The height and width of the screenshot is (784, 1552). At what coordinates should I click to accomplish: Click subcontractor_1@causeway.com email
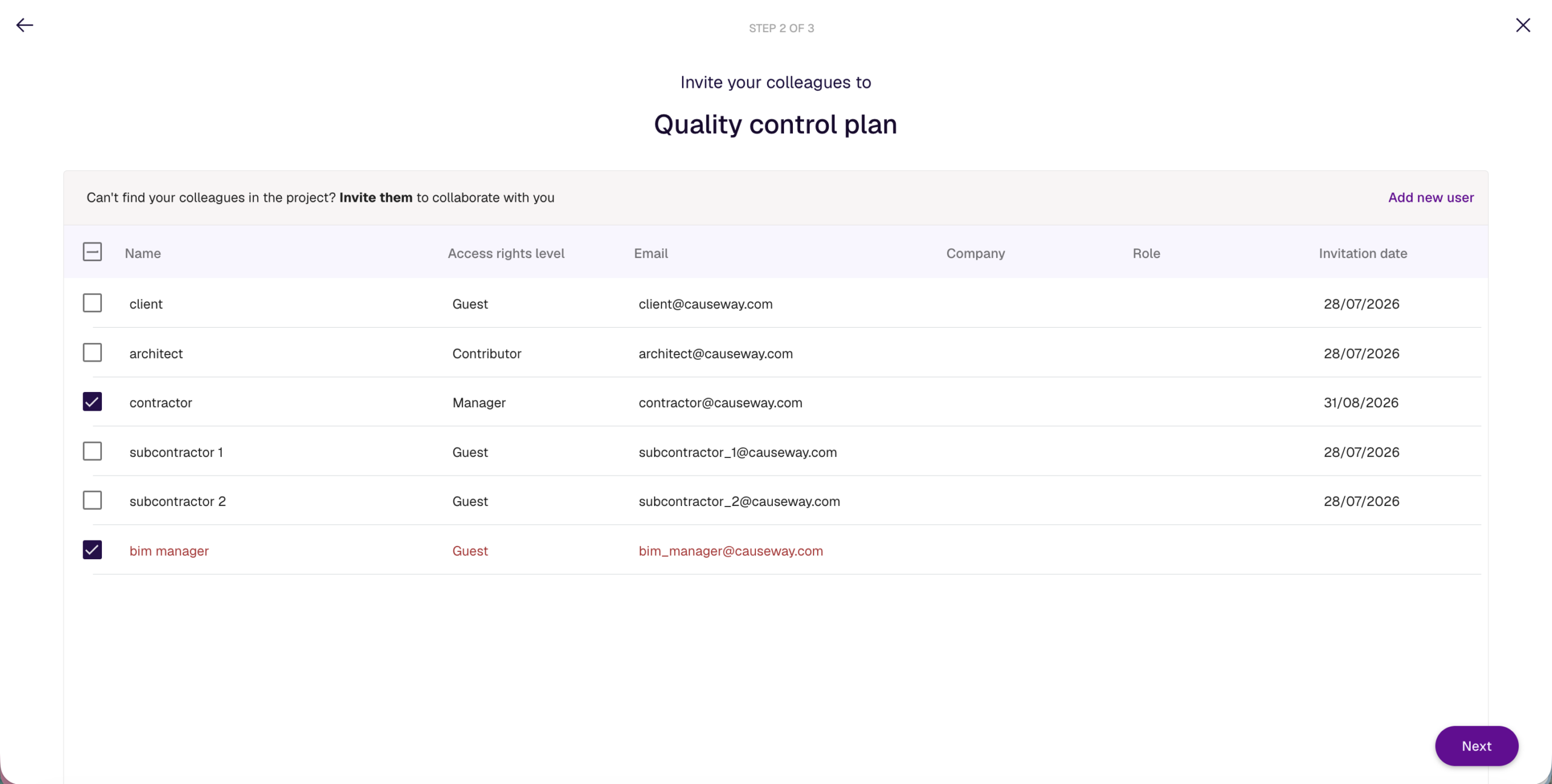pos(737,453)
